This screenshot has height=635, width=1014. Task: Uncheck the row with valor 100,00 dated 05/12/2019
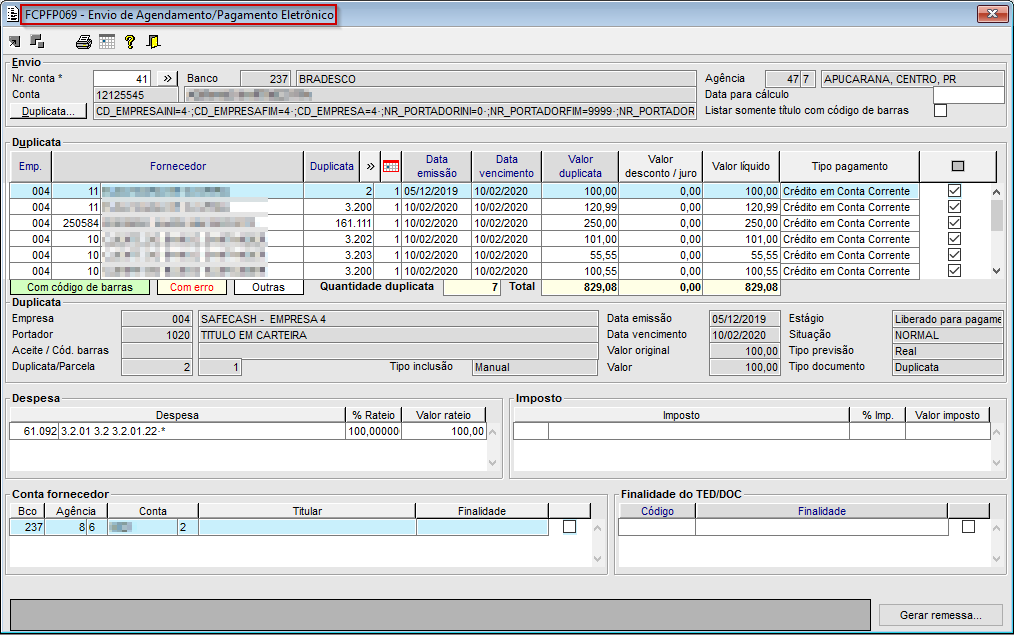click(954, 191)
